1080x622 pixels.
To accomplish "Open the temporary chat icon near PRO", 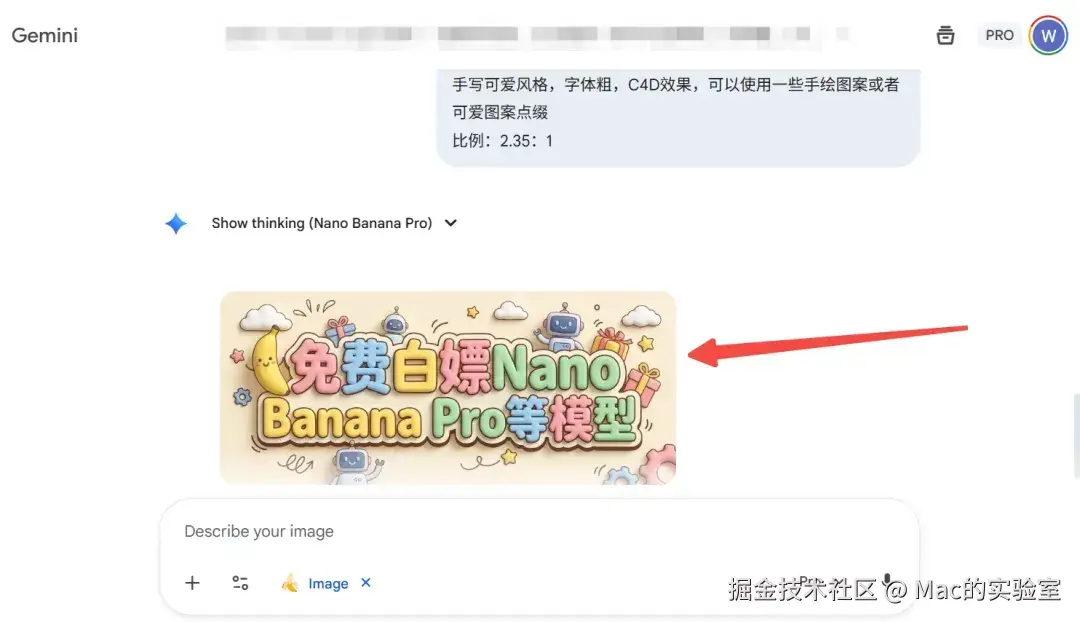I will point(945,35).
